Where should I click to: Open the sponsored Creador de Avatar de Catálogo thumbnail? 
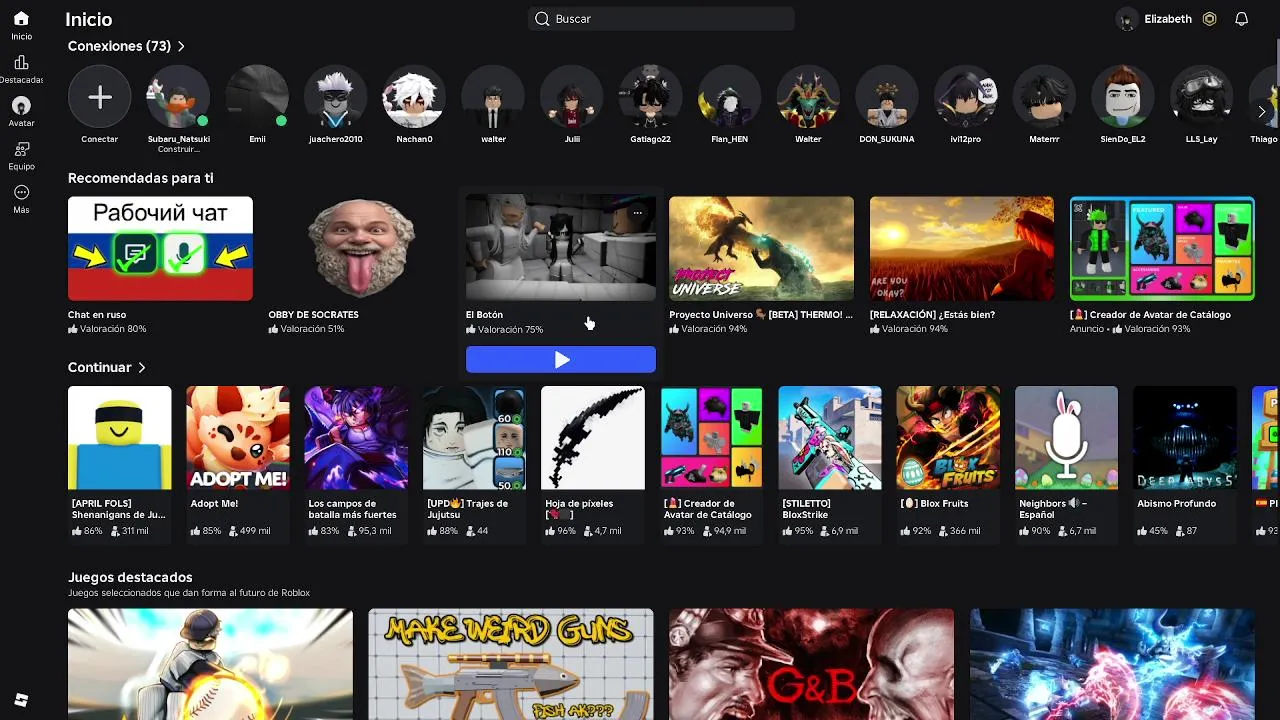[x=1162, y=248]
